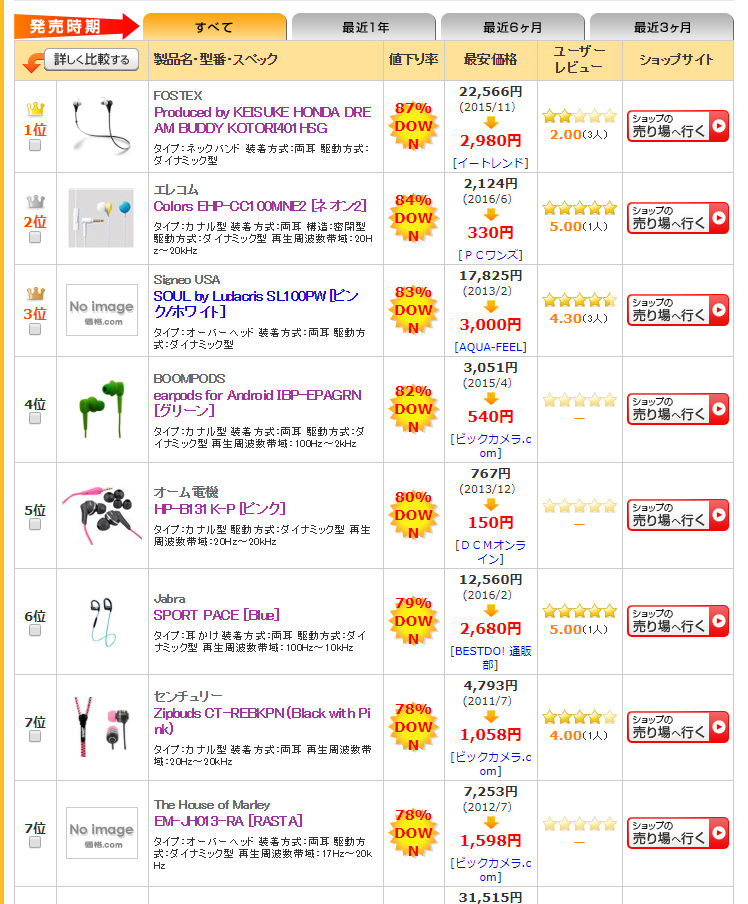
Task: Click the silver crown icon for rank 2
Action: tap(35, 201)
